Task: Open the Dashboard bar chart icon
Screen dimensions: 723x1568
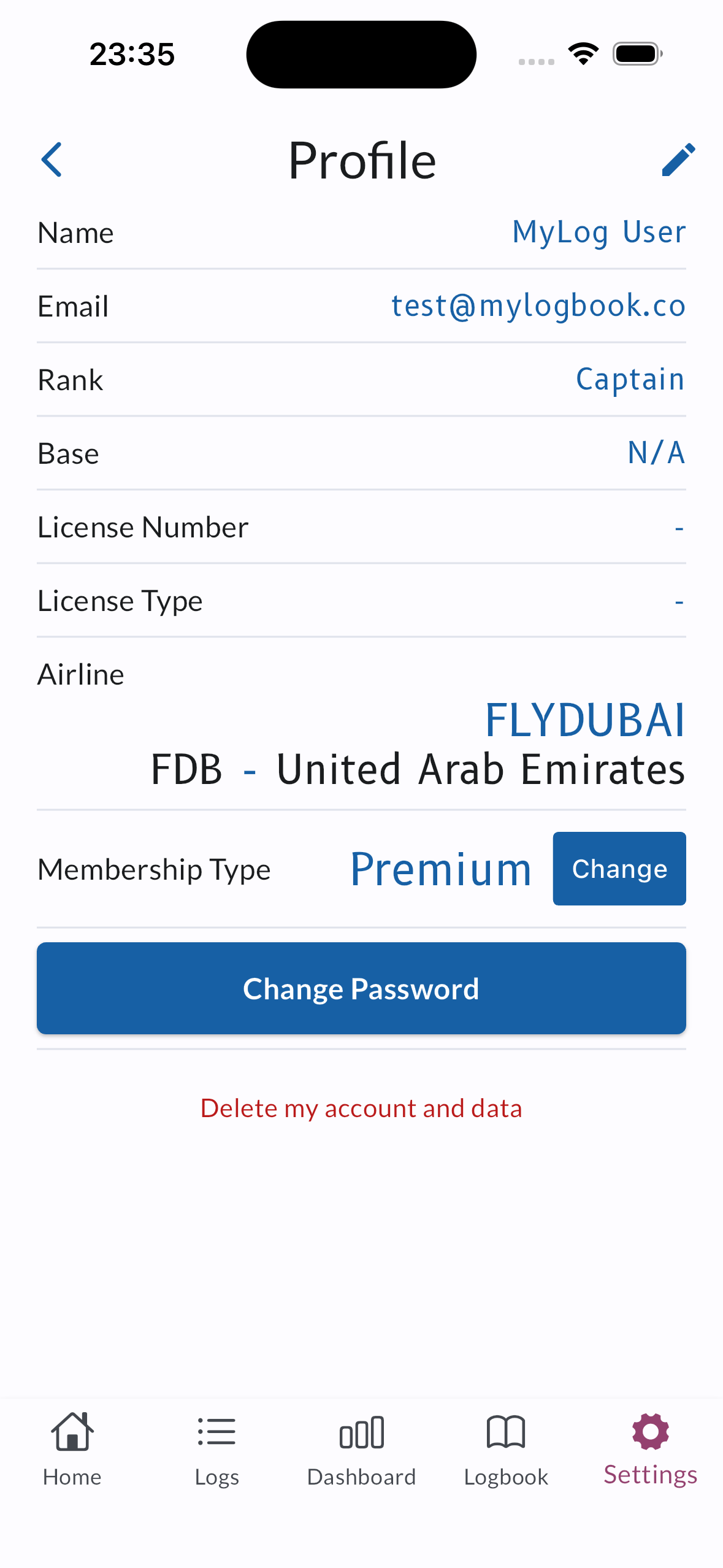Action: point(361,1432)
